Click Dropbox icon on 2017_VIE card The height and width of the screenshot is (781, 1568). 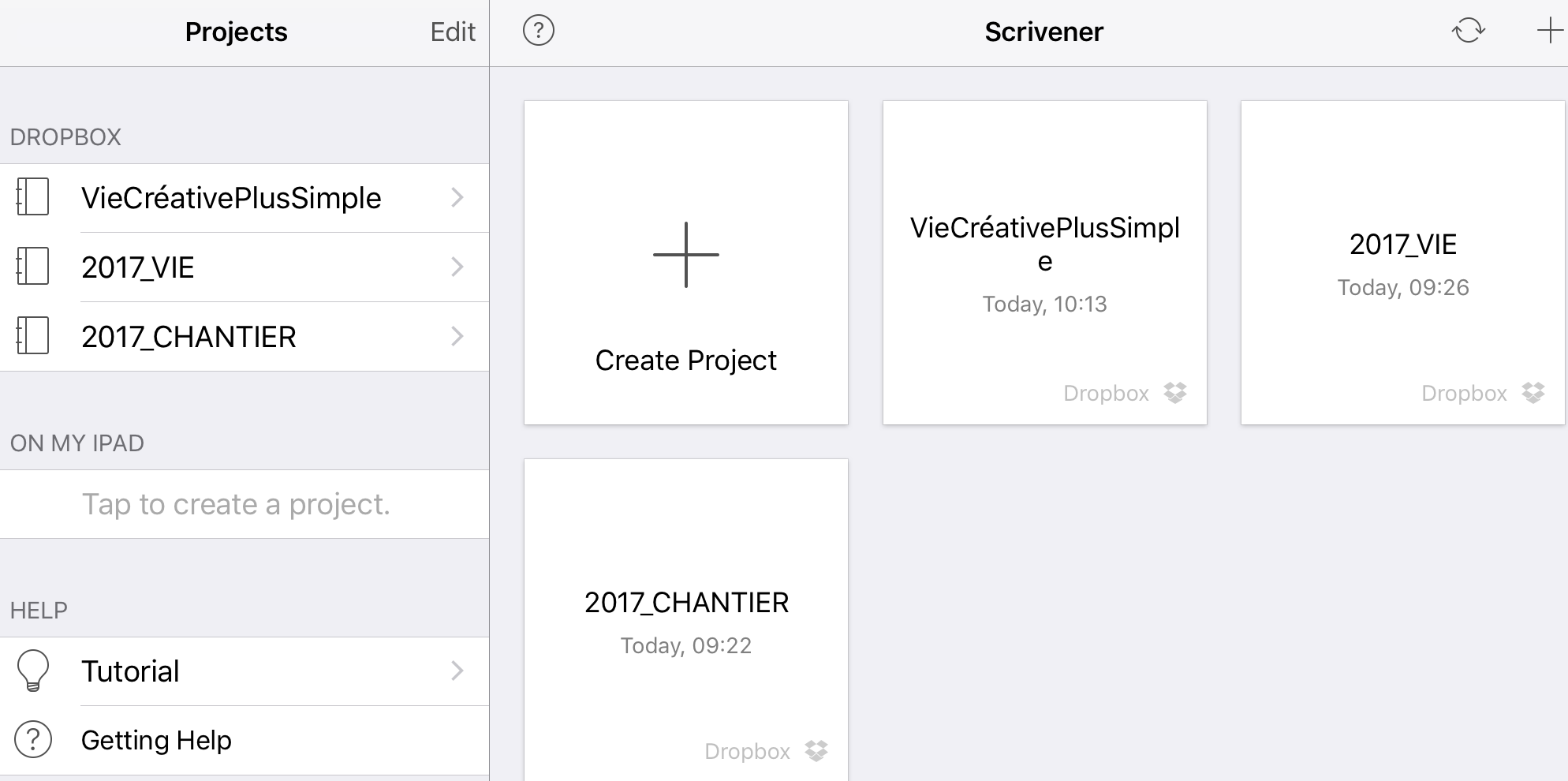pos(1533,393)
